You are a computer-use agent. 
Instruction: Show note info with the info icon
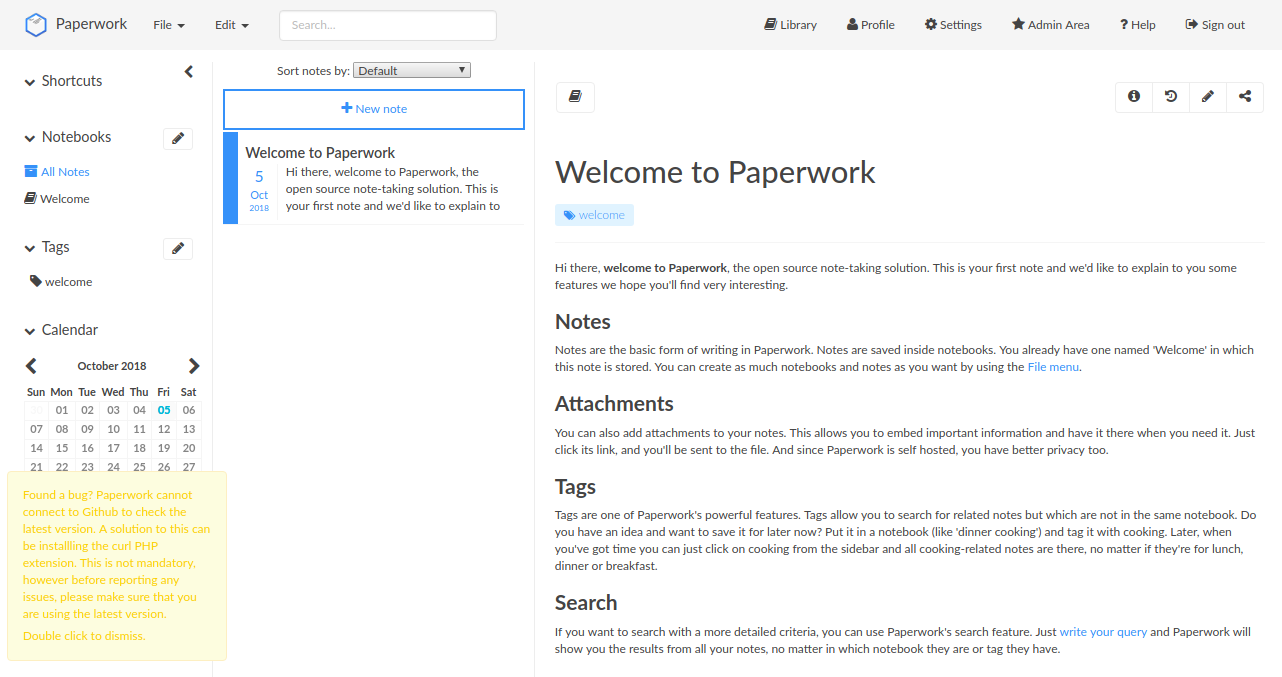point(1134,97)
